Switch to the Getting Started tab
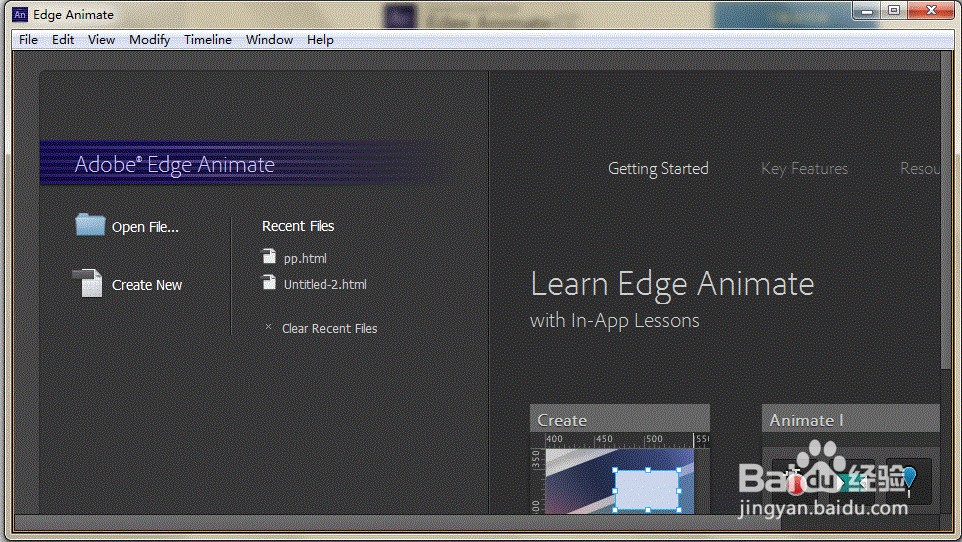The image size is (962, 542). click(x=658, y=169)
